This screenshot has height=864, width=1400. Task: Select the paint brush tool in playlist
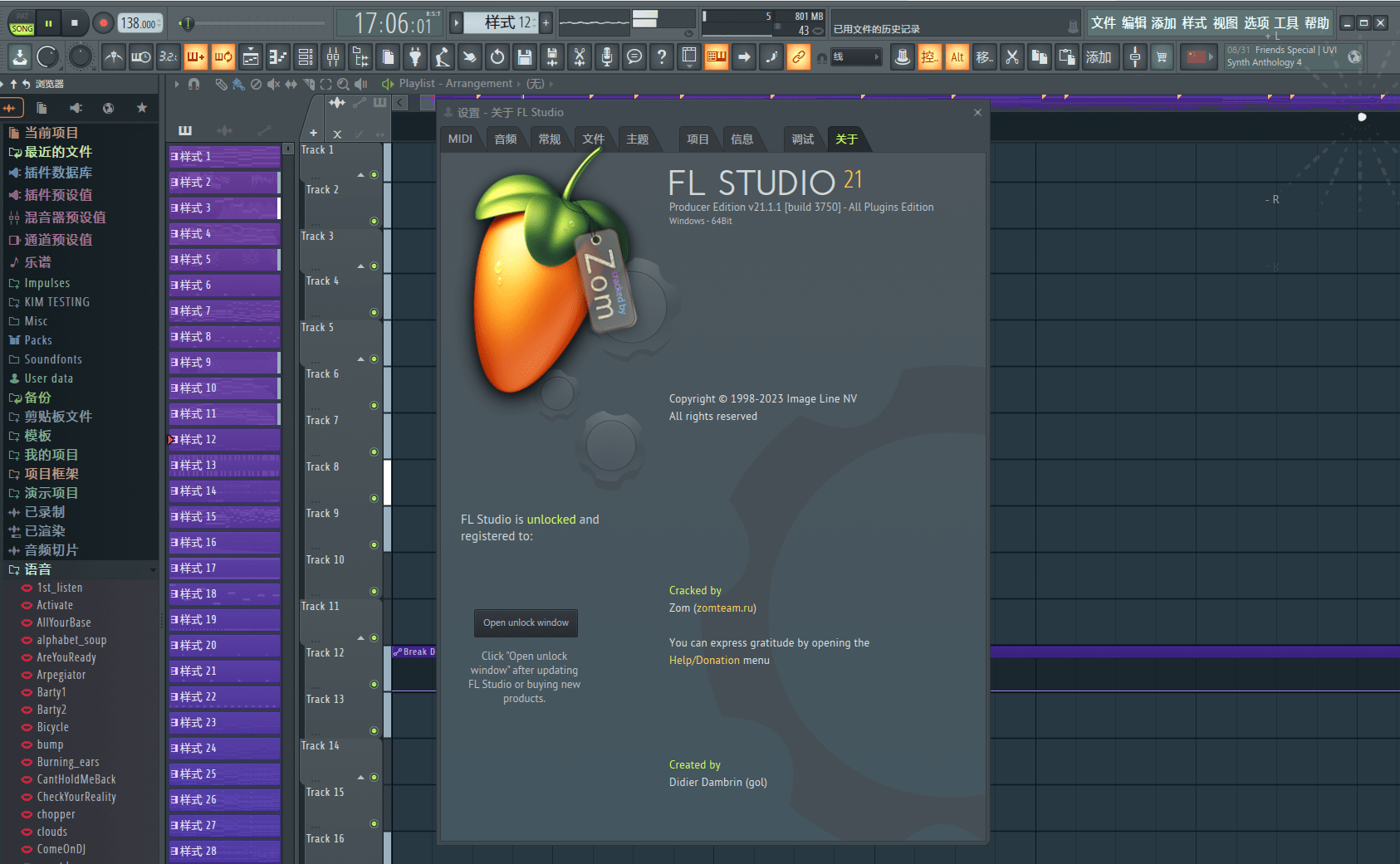pyautogui.click(x=238, y=84)
